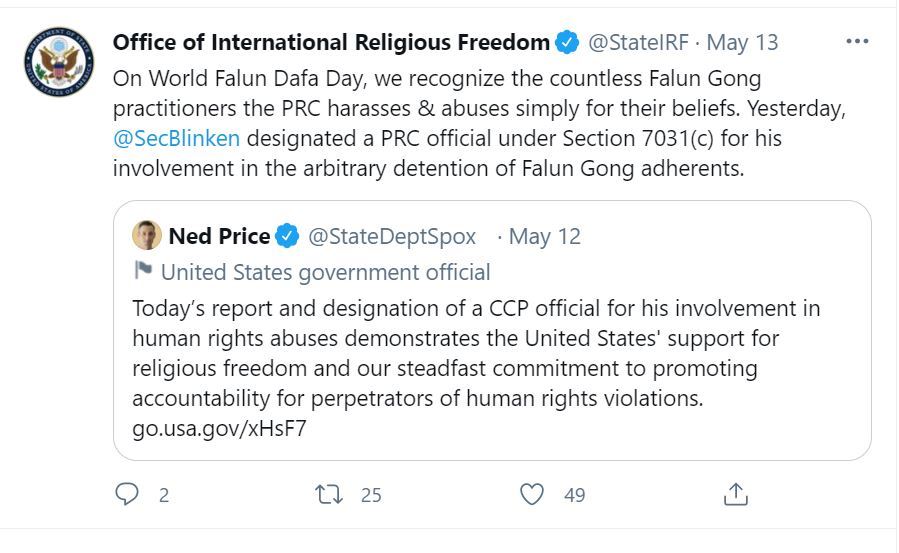899x553 pixels.
Task: Click the United States government official label
Action: click(325, 272)
